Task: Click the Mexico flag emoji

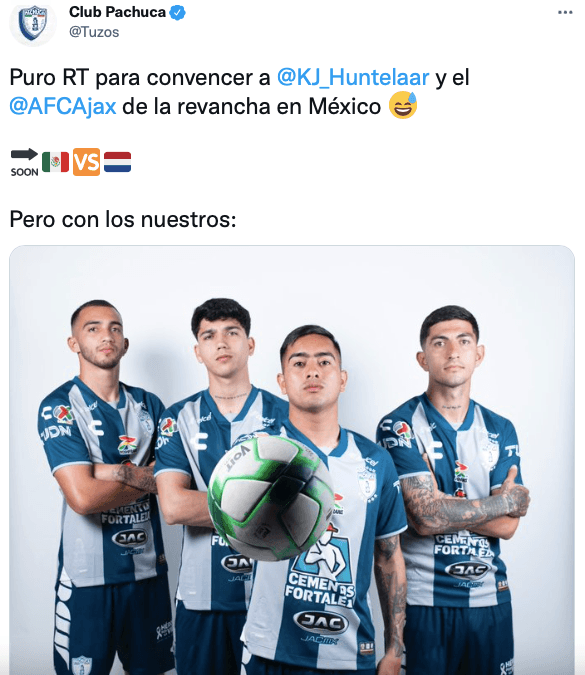Action: pos(56,162)
